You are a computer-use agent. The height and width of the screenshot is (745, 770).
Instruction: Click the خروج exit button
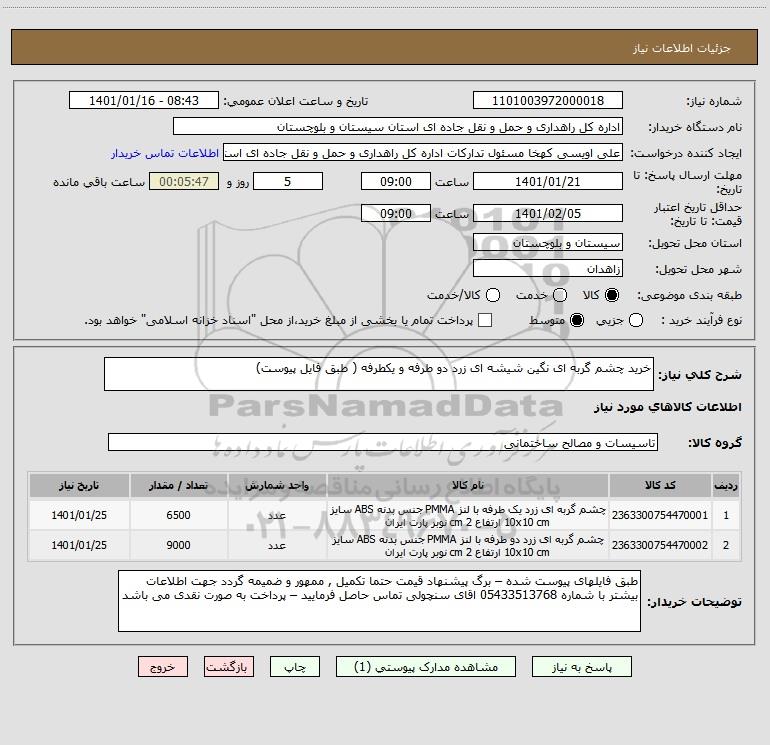(163, 667)
